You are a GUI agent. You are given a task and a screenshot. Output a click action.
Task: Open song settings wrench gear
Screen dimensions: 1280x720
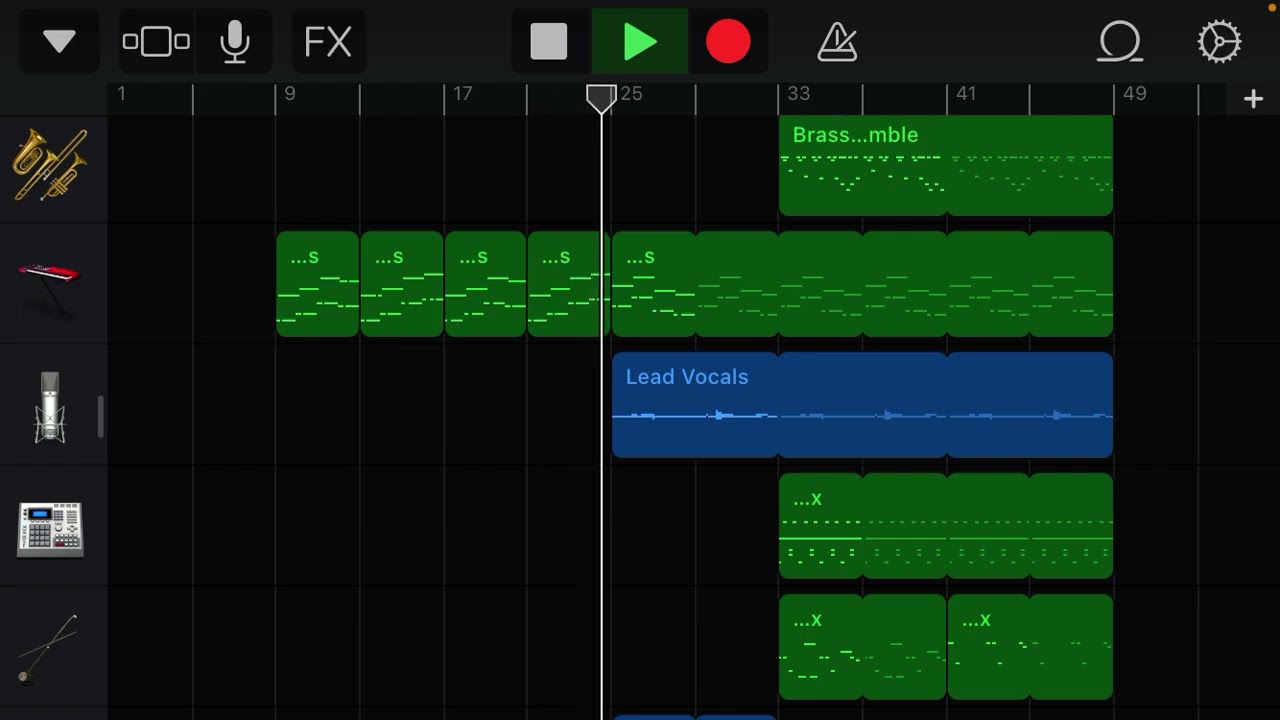tap(1219, 42)
